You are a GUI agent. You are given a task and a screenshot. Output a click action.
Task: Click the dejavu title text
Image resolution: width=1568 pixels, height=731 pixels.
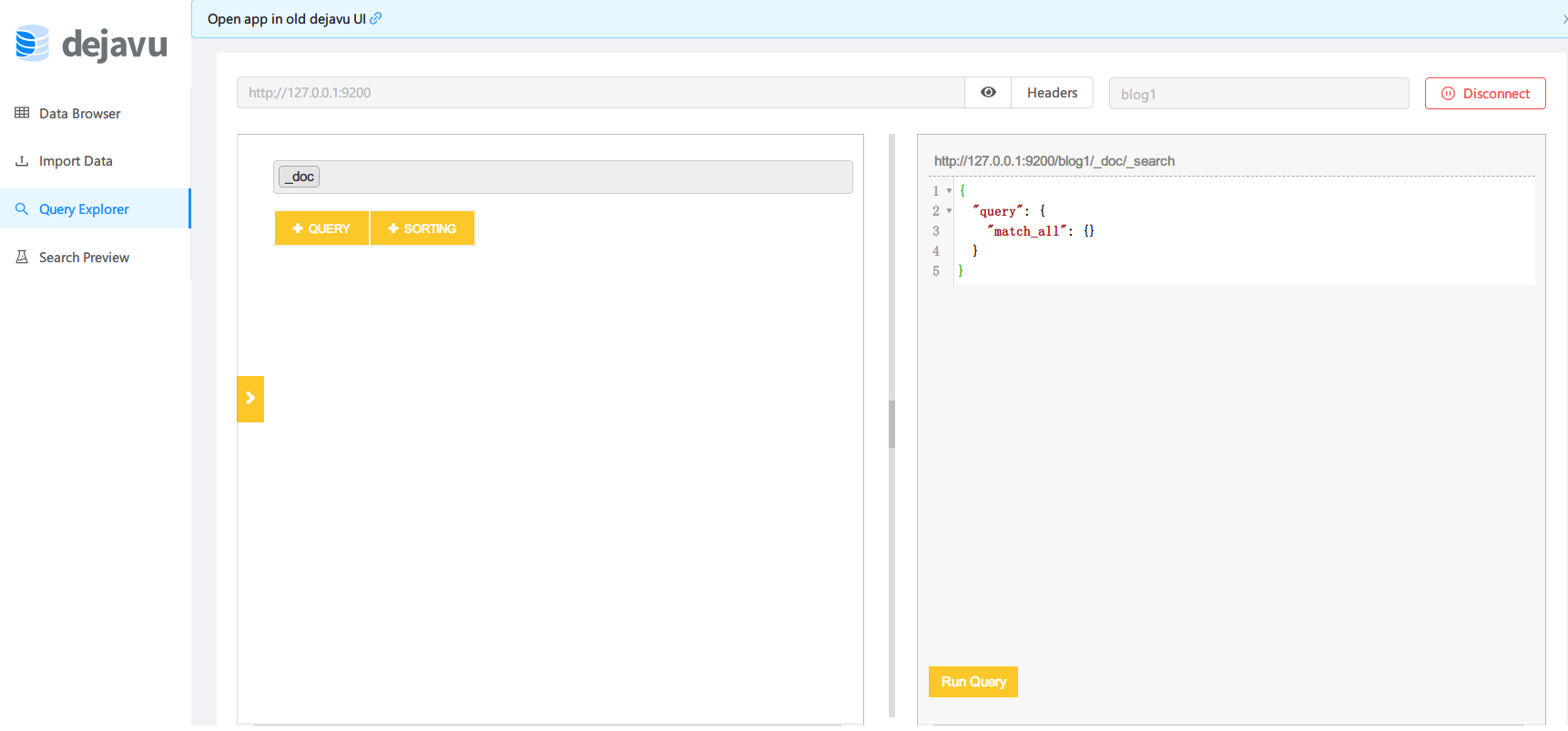pyautogui.click(x=115, y=44)
